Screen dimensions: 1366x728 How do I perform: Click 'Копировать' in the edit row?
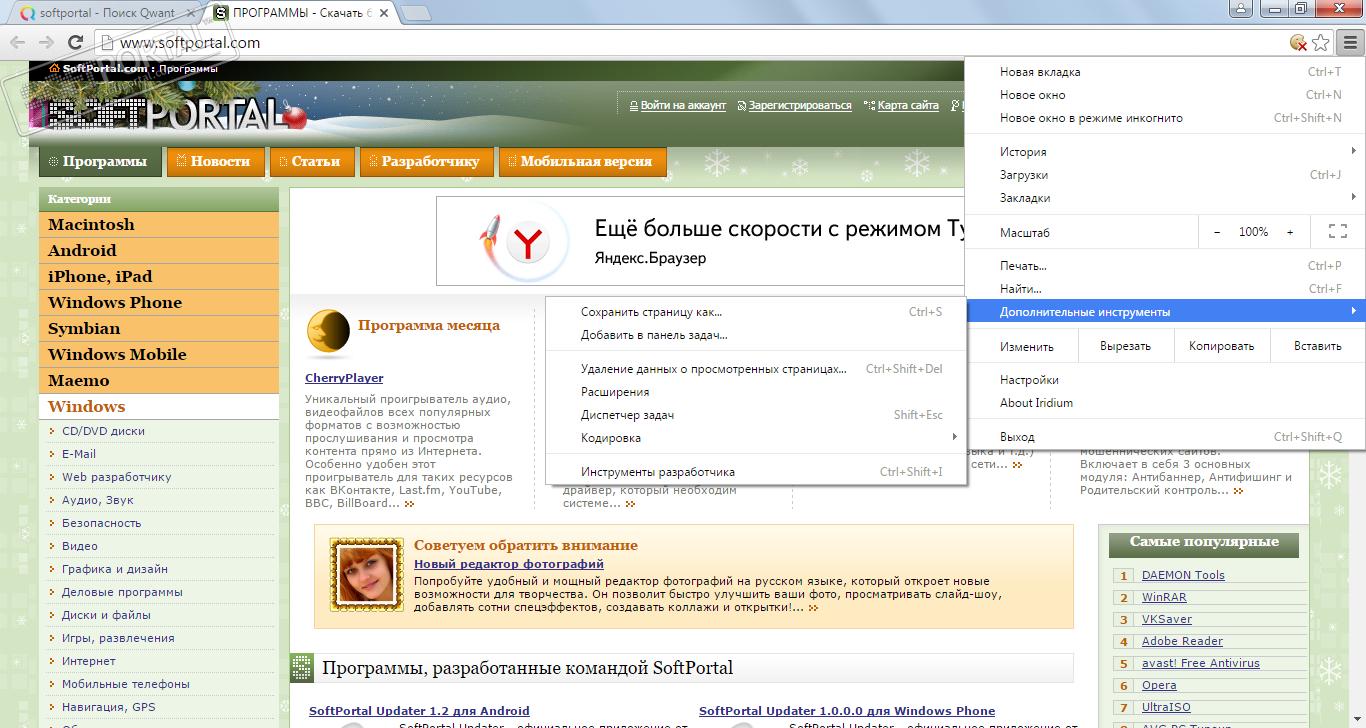pyautogui.click(x=1221, y=346)
